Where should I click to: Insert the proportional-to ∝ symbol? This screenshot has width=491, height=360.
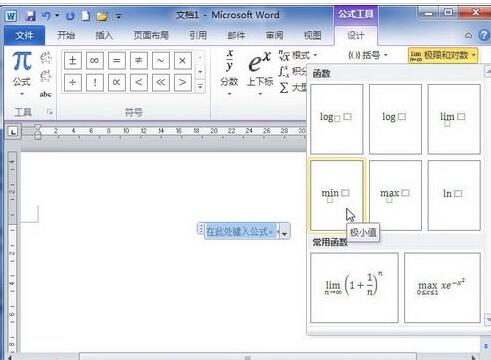(116, 82)
